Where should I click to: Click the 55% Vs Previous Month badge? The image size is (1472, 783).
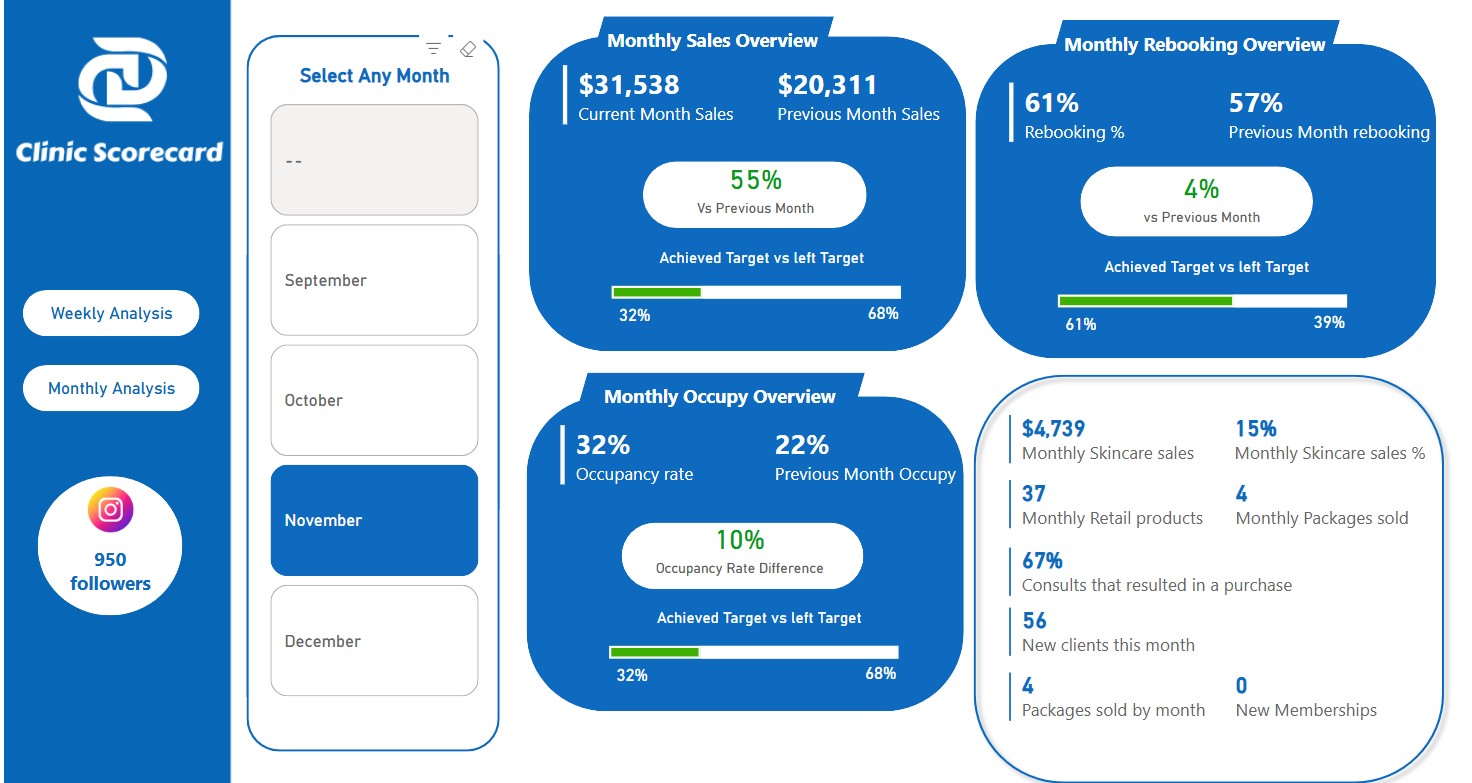tap(753, 194)
